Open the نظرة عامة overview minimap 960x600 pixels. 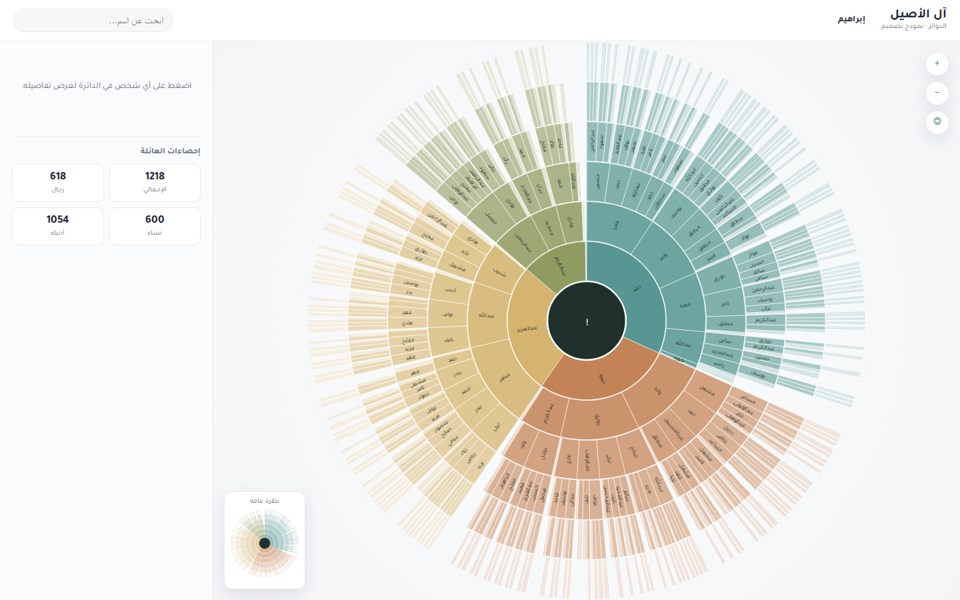tap(264, 540)
